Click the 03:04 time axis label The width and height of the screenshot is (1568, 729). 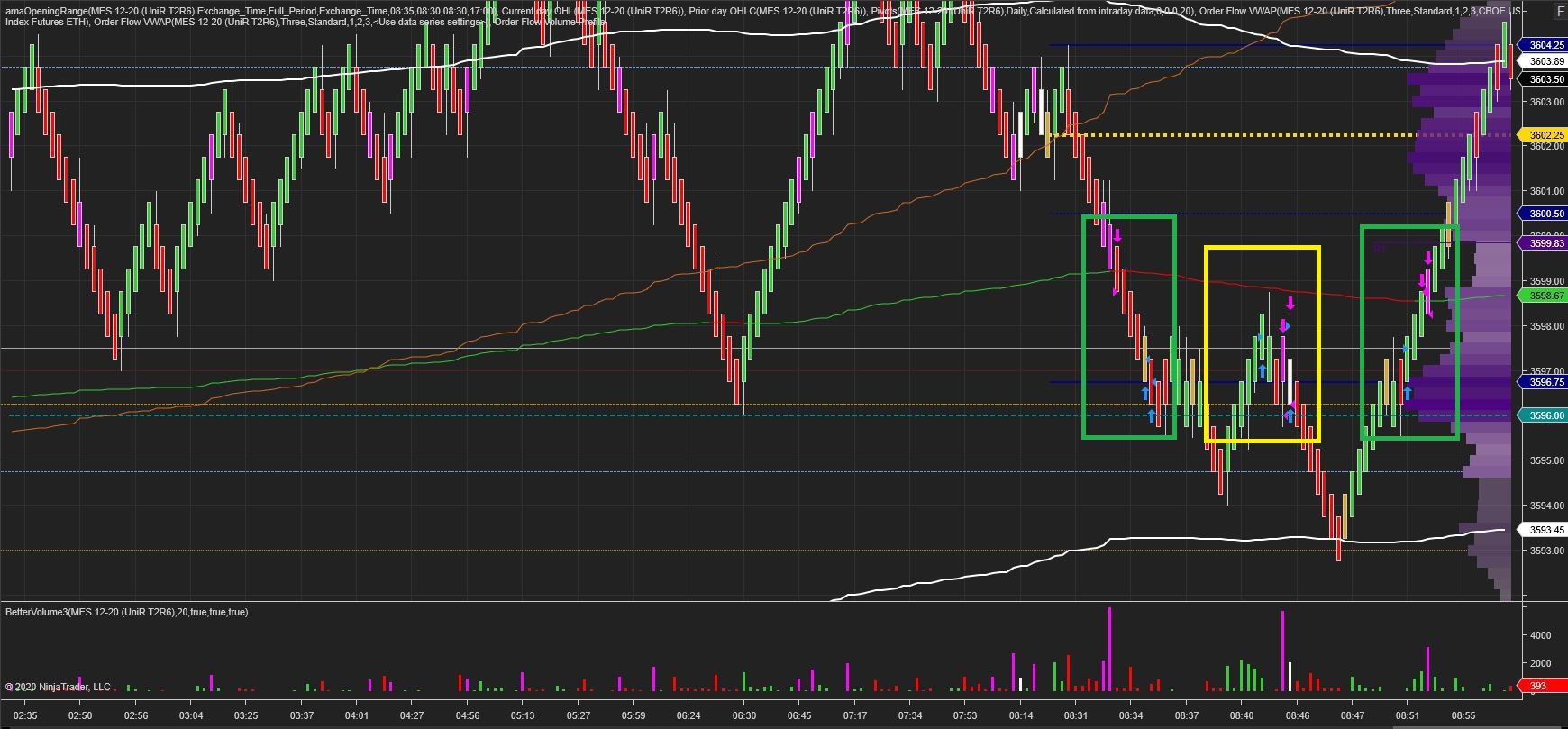190,715
